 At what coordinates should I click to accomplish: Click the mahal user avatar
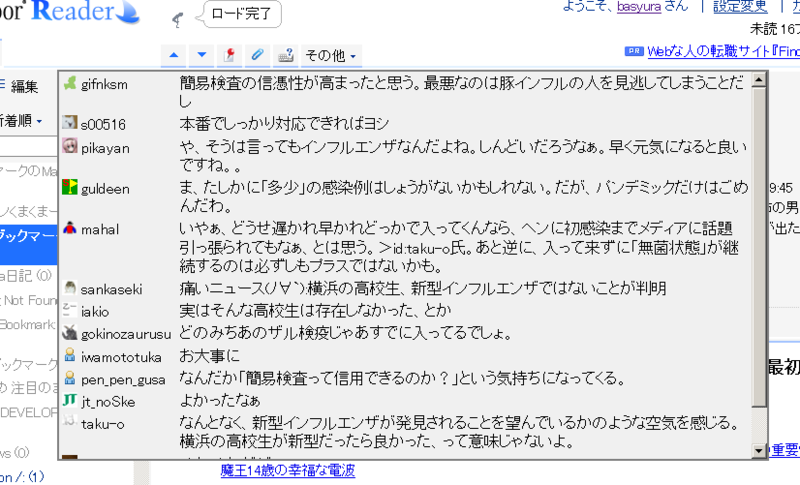69,228
